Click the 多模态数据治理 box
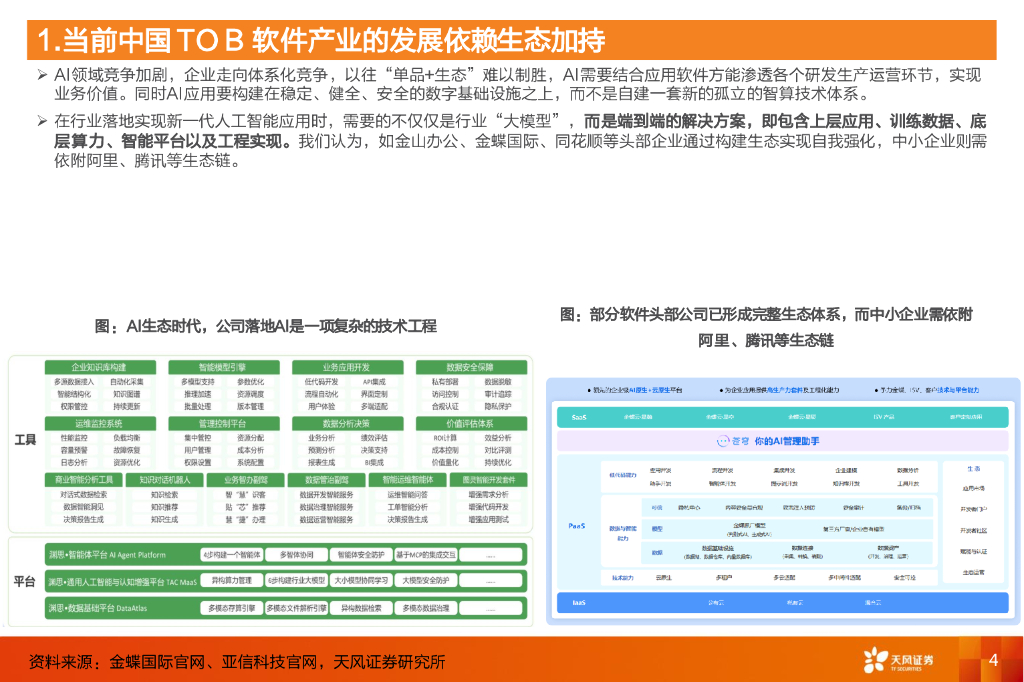Viewport: 1024px width, 682px height. [426, 608]
